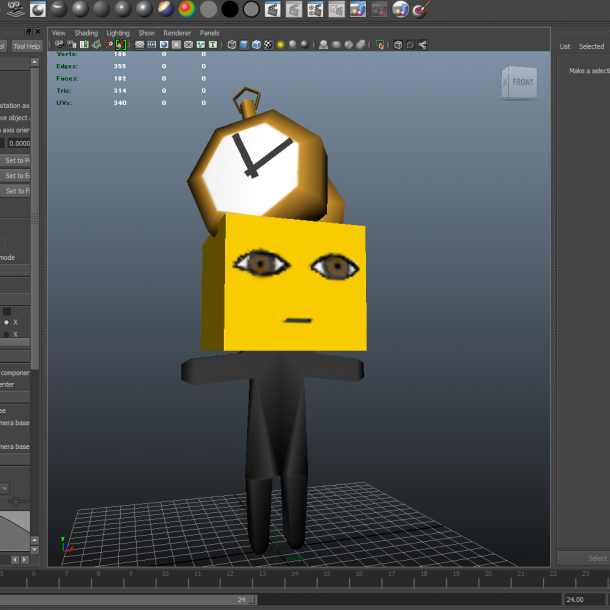The image size is (610, 610).
Task: Click the small falloff slider handle
Action: (x=15, y=501)
